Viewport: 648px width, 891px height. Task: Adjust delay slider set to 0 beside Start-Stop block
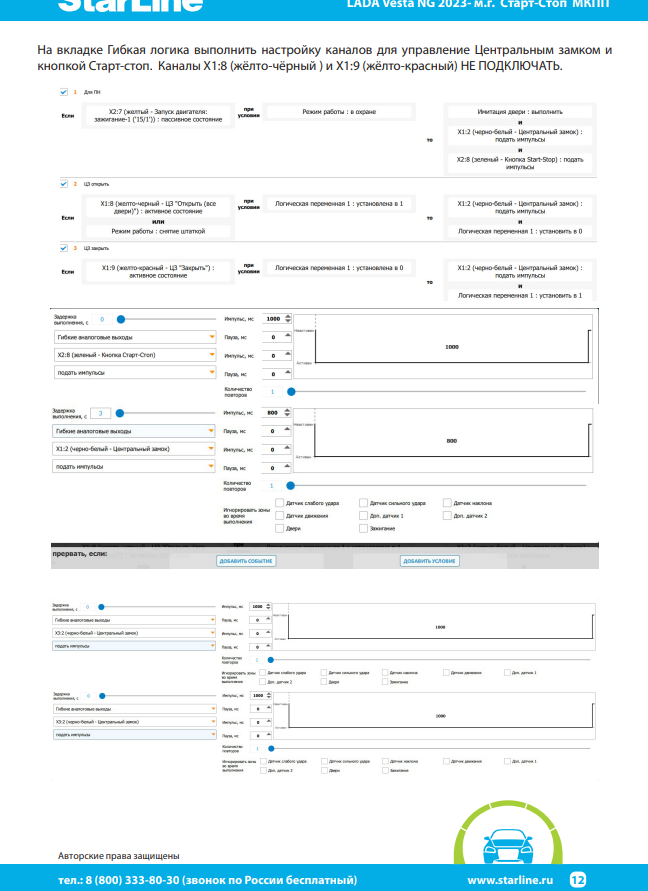(121, 319)
